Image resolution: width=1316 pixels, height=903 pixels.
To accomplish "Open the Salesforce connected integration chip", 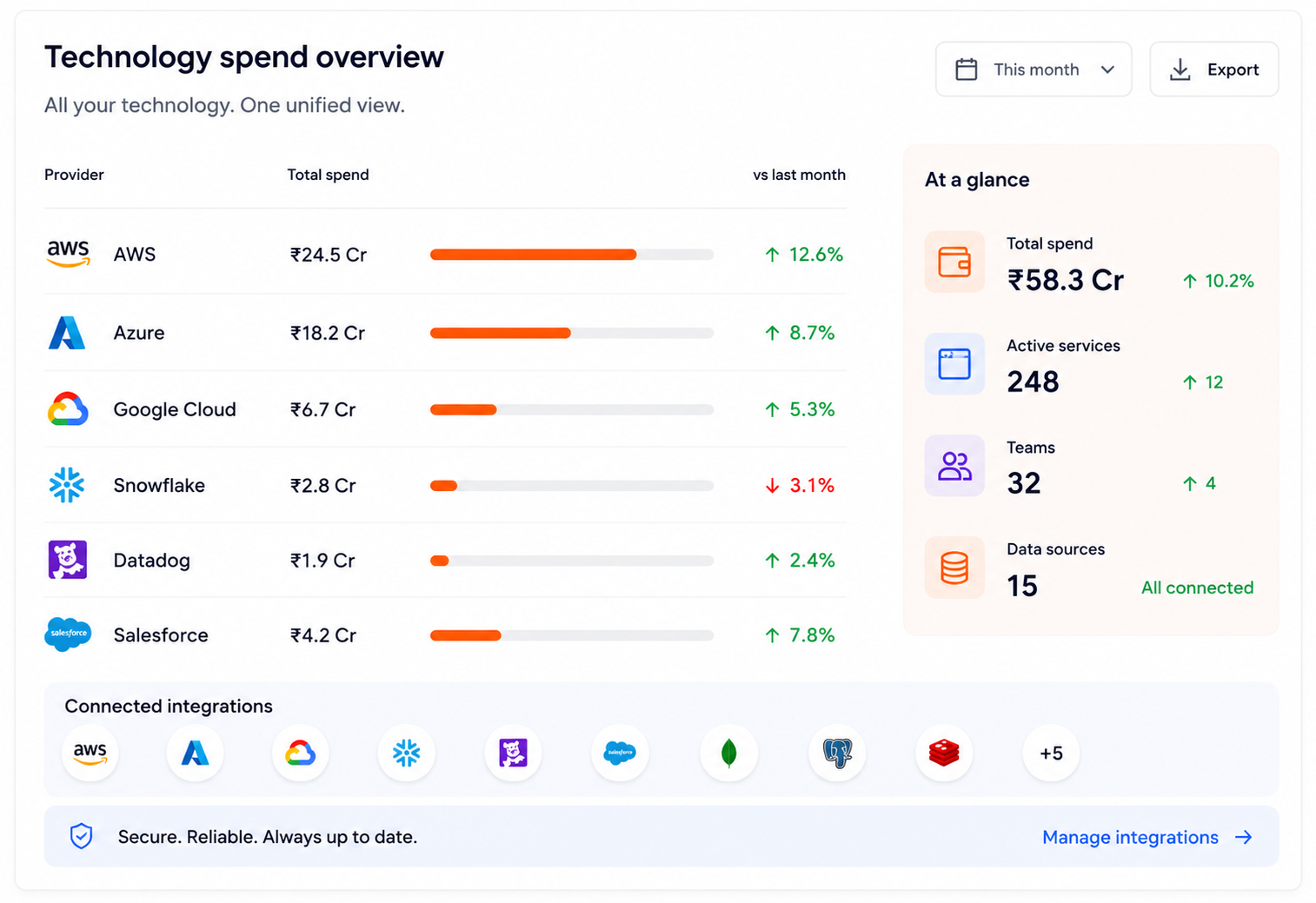I will (620, 753).
